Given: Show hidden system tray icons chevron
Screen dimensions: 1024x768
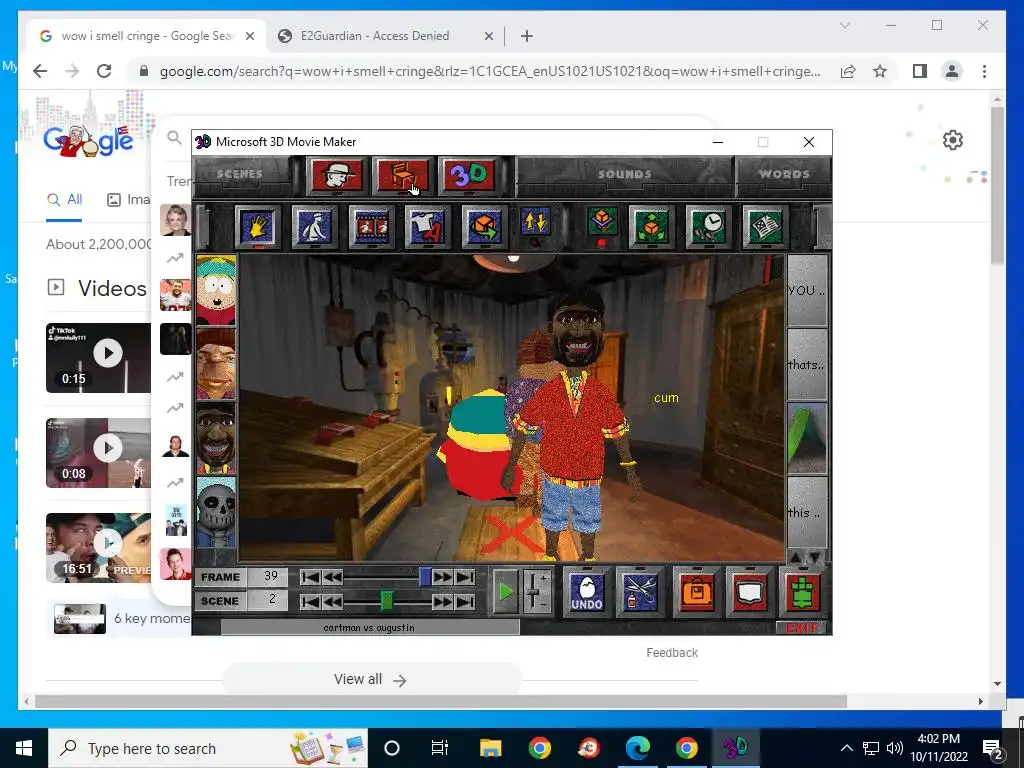Looking at the screenshot, I should click(846, 748).
